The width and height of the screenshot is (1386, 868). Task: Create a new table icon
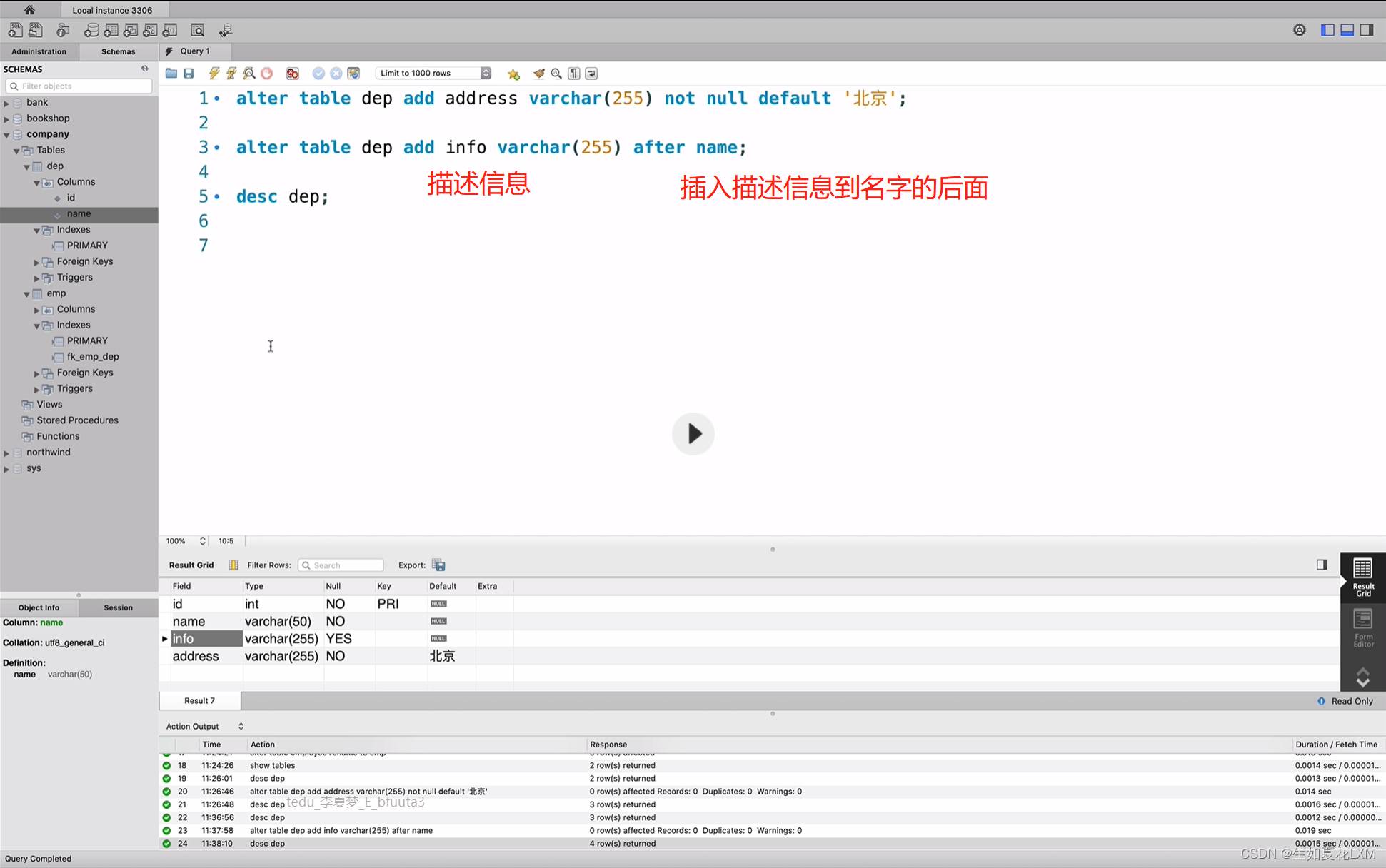click(x=111, y=30)
